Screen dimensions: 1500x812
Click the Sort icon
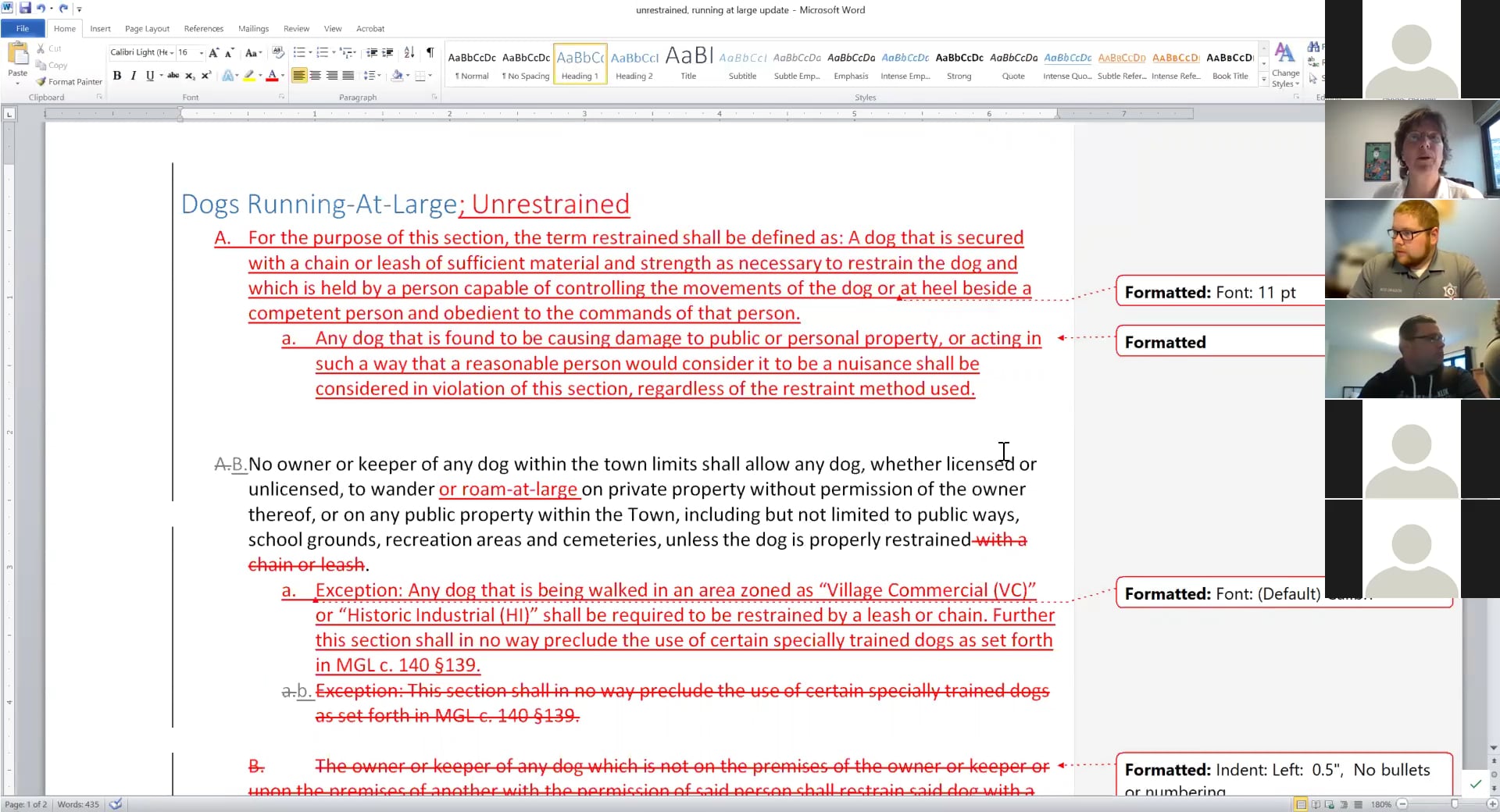(x=409, y=53)
